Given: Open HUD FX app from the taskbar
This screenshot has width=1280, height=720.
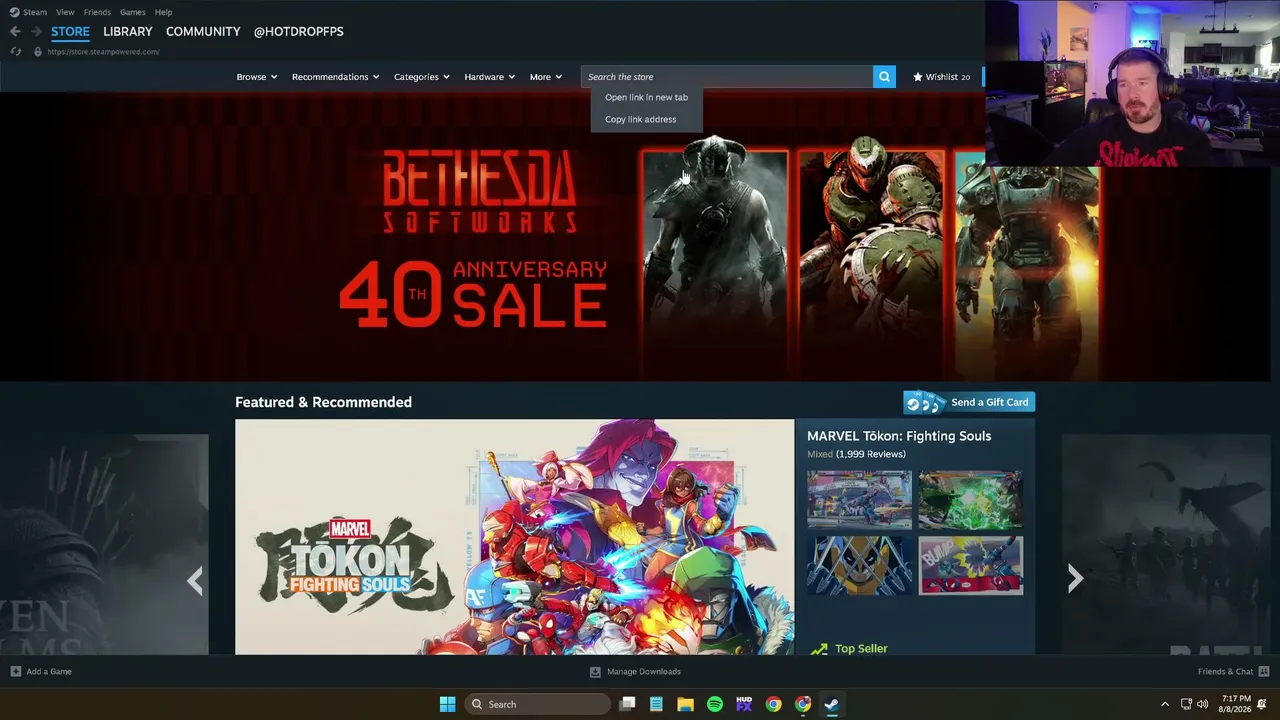Looking at the screenshot, I should 744,704.
